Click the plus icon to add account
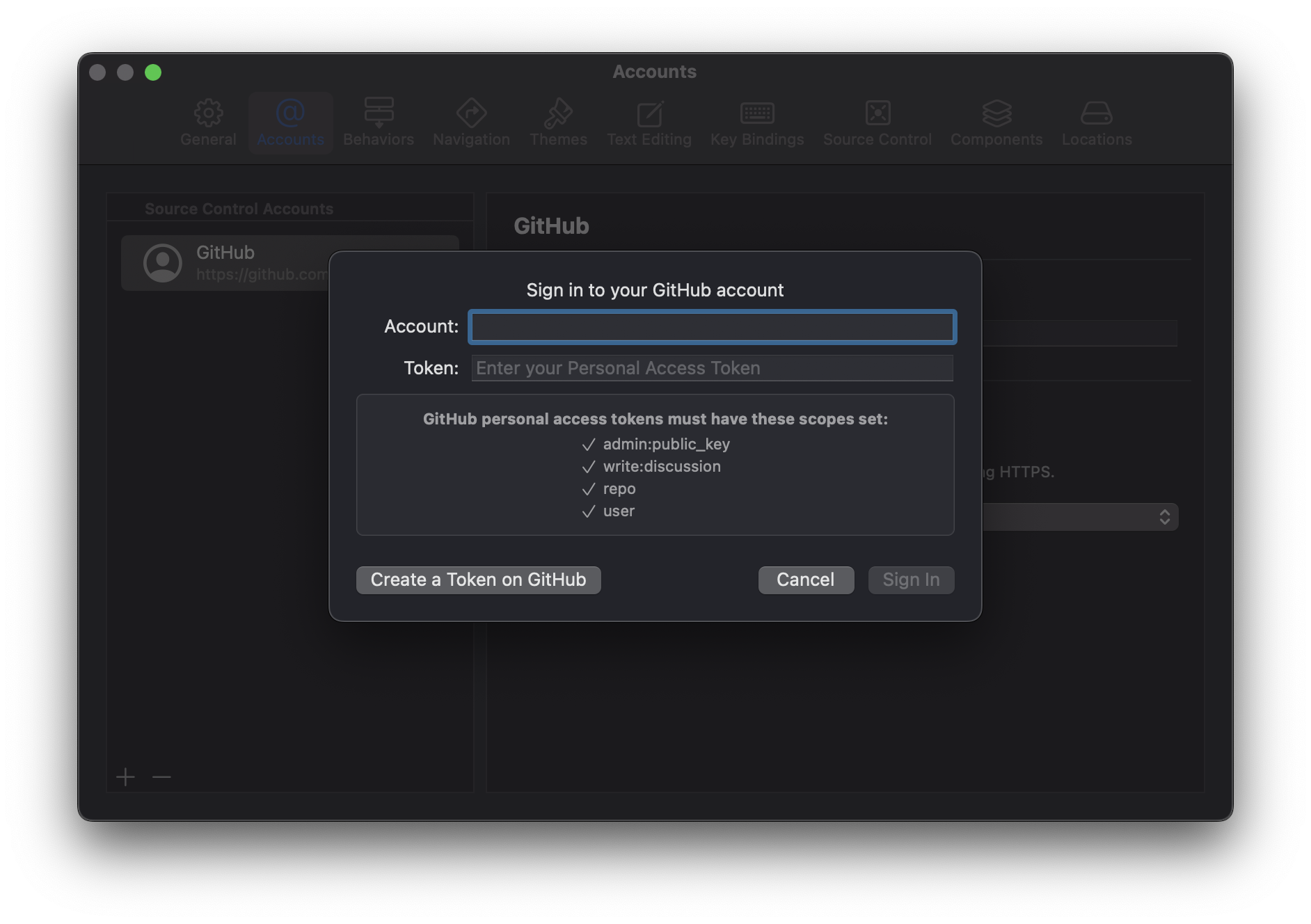This screenshot has height=924, width=1311. tap(125, 776)
